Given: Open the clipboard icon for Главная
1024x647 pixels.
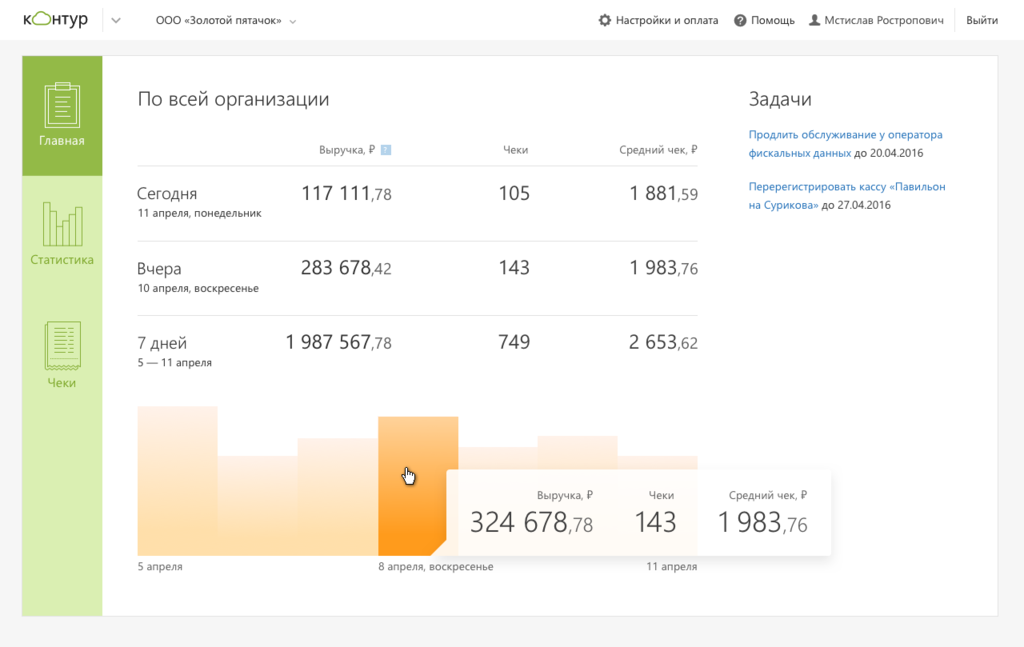Looking at the screenshot, I should (x=62, y=104).
